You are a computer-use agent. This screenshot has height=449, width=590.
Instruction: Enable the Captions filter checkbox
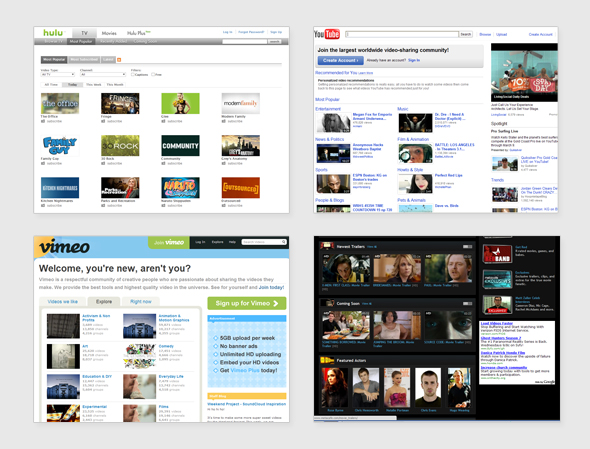point(132,75)
